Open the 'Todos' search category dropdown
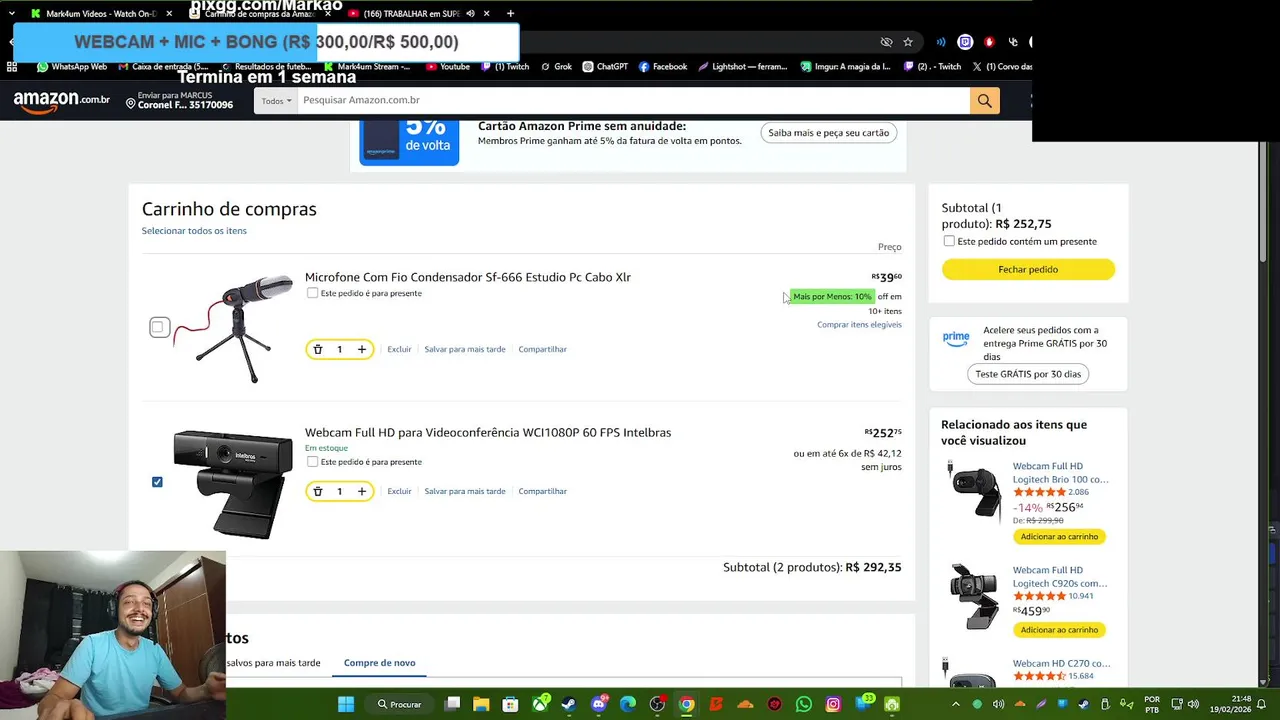1280x720 pixels. pos(276,100)
